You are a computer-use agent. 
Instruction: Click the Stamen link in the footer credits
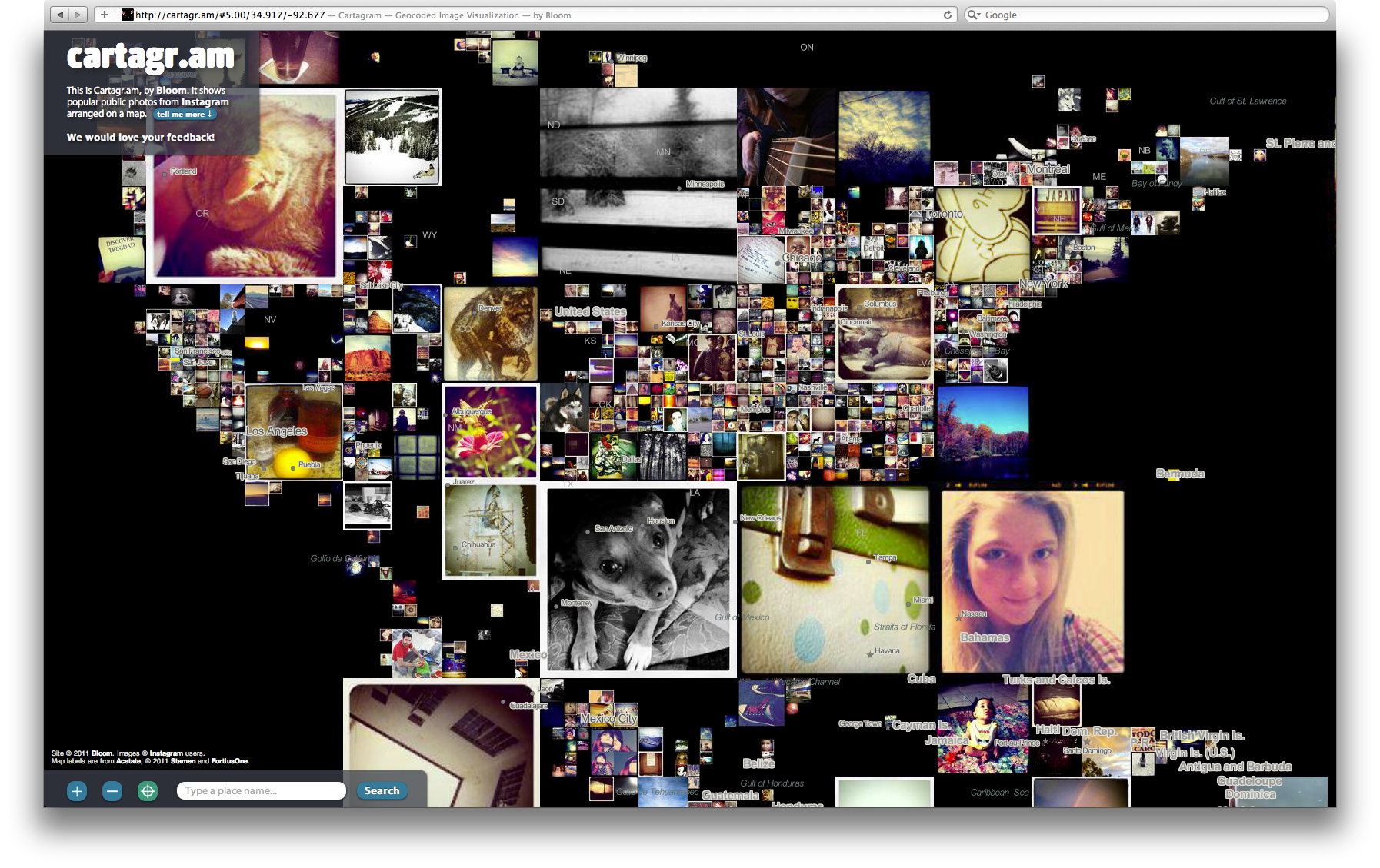tap(182, 761)
